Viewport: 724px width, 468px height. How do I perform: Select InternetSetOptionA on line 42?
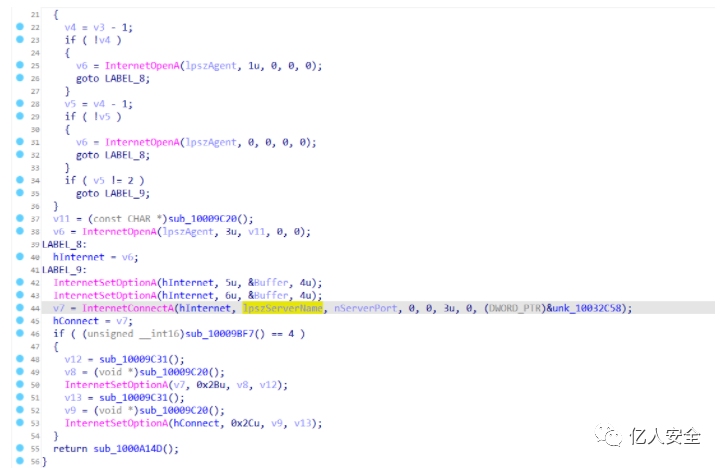(105, 282)
